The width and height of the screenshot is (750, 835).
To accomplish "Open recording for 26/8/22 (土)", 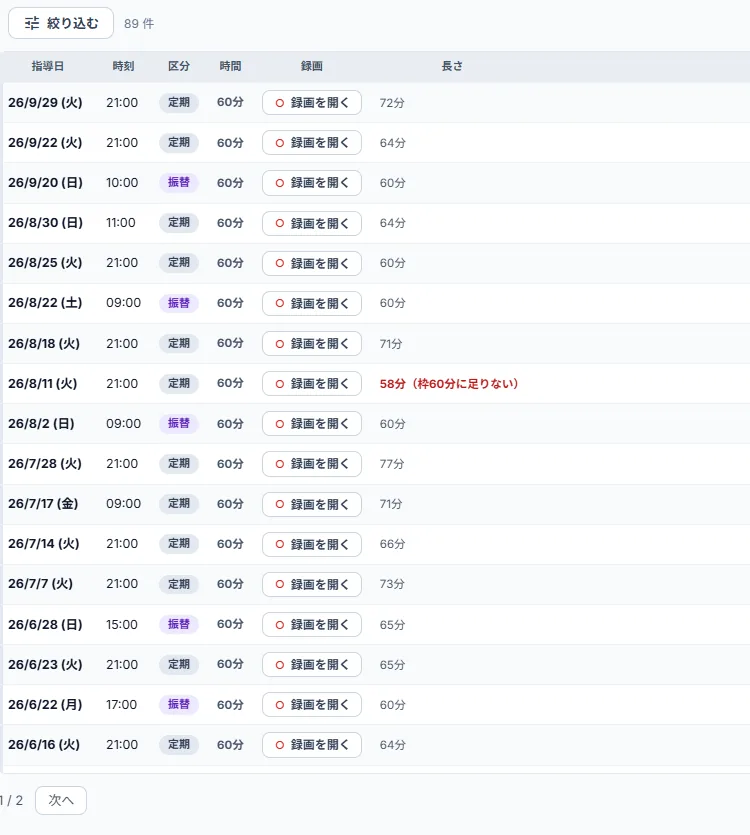I will (312, 303).
